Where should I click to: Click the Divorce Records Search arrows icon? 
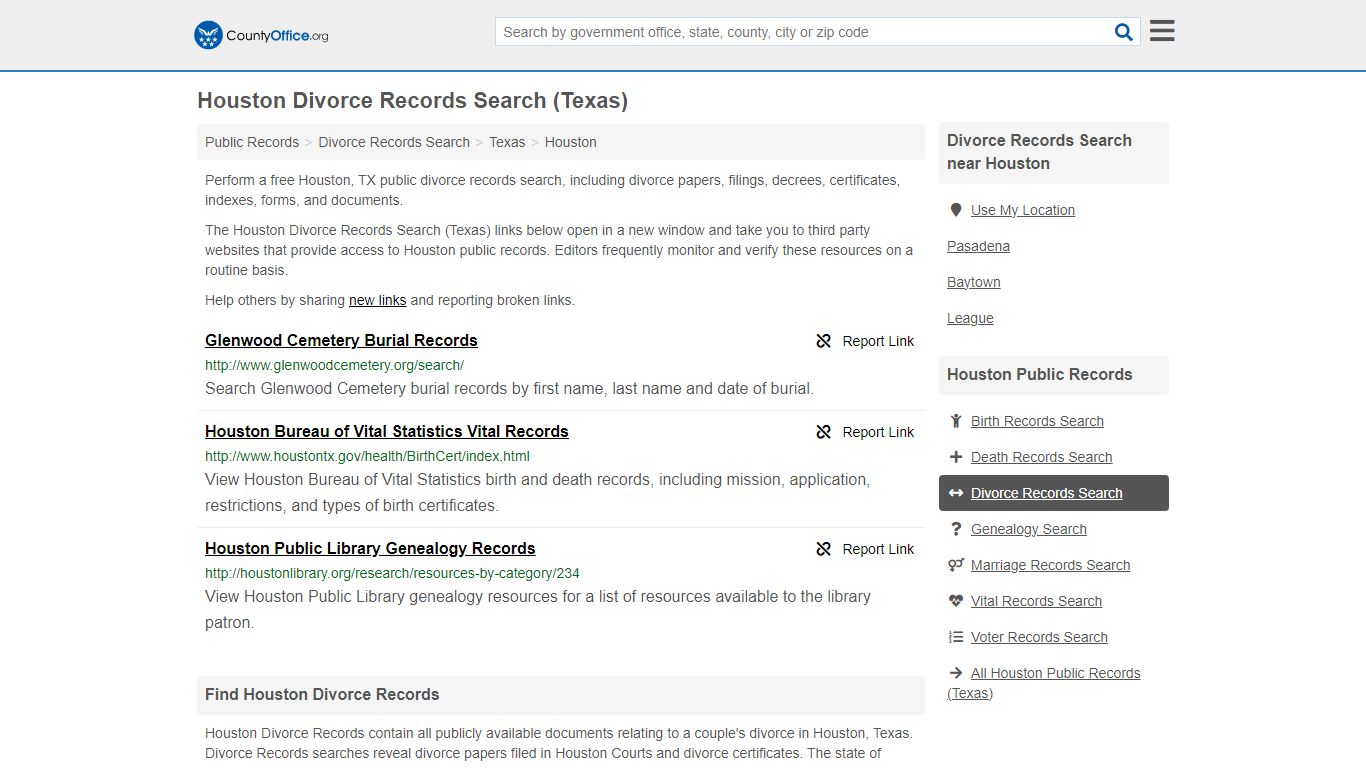(x=956, y=493)
